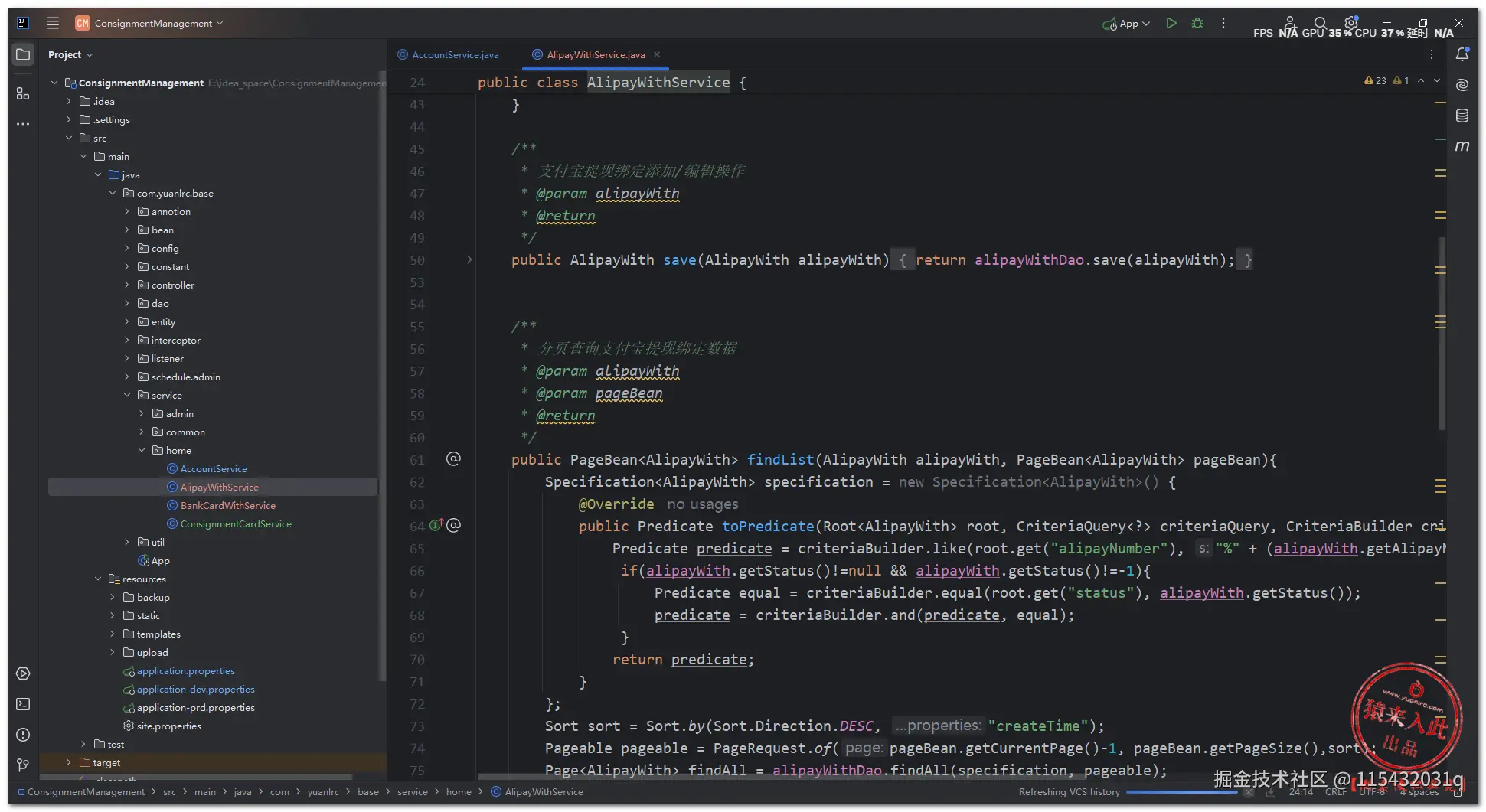Open Search Everywhere magnifier
The height and width of the screenshot is (812, 1486).
pos(1321,23)
